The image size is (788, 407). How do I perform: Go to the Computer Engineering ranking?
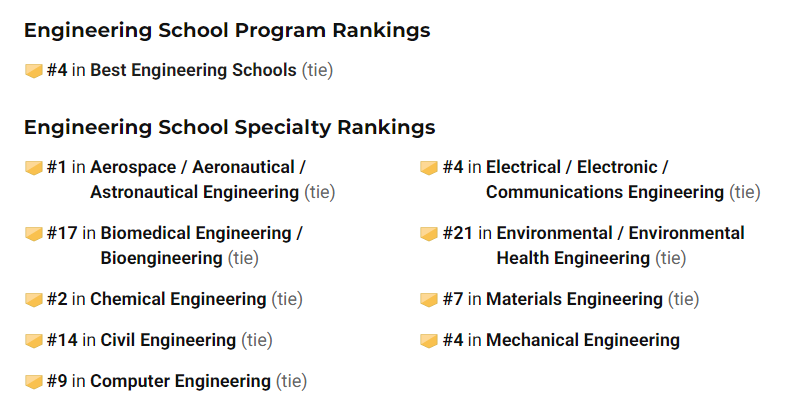(180, 381)
